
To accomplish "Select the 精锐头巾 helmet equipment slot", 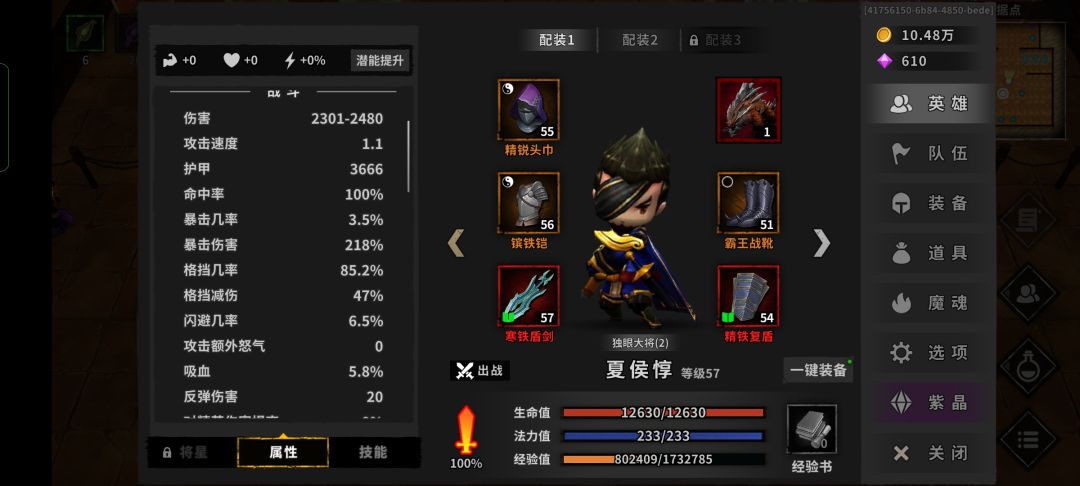I will [x=528, y=109].
